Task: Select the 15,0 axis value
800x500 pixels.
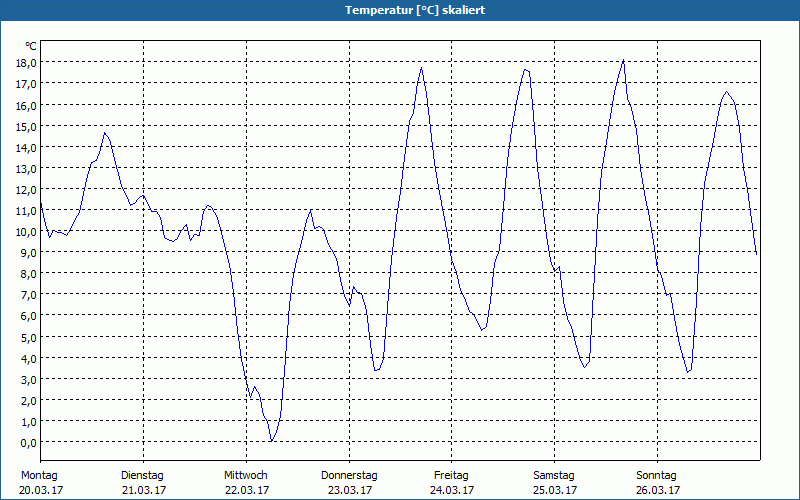Action: [x=28, y=127]
